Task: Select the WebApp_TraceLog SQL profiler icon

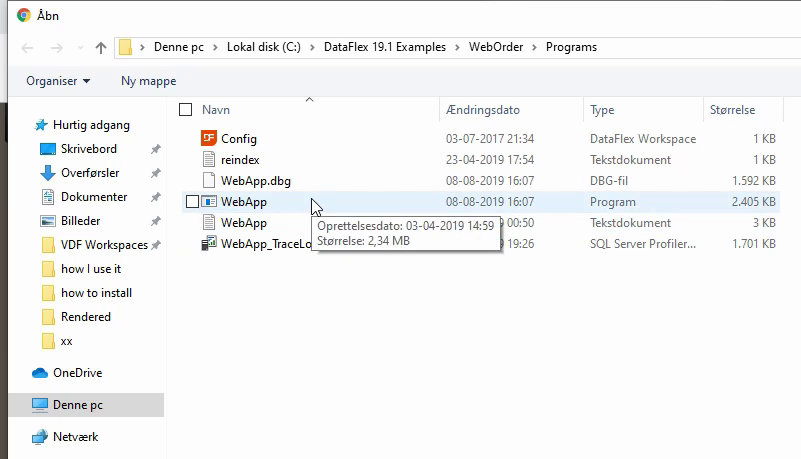Action: pyautogui.click(x=209, y=244)
